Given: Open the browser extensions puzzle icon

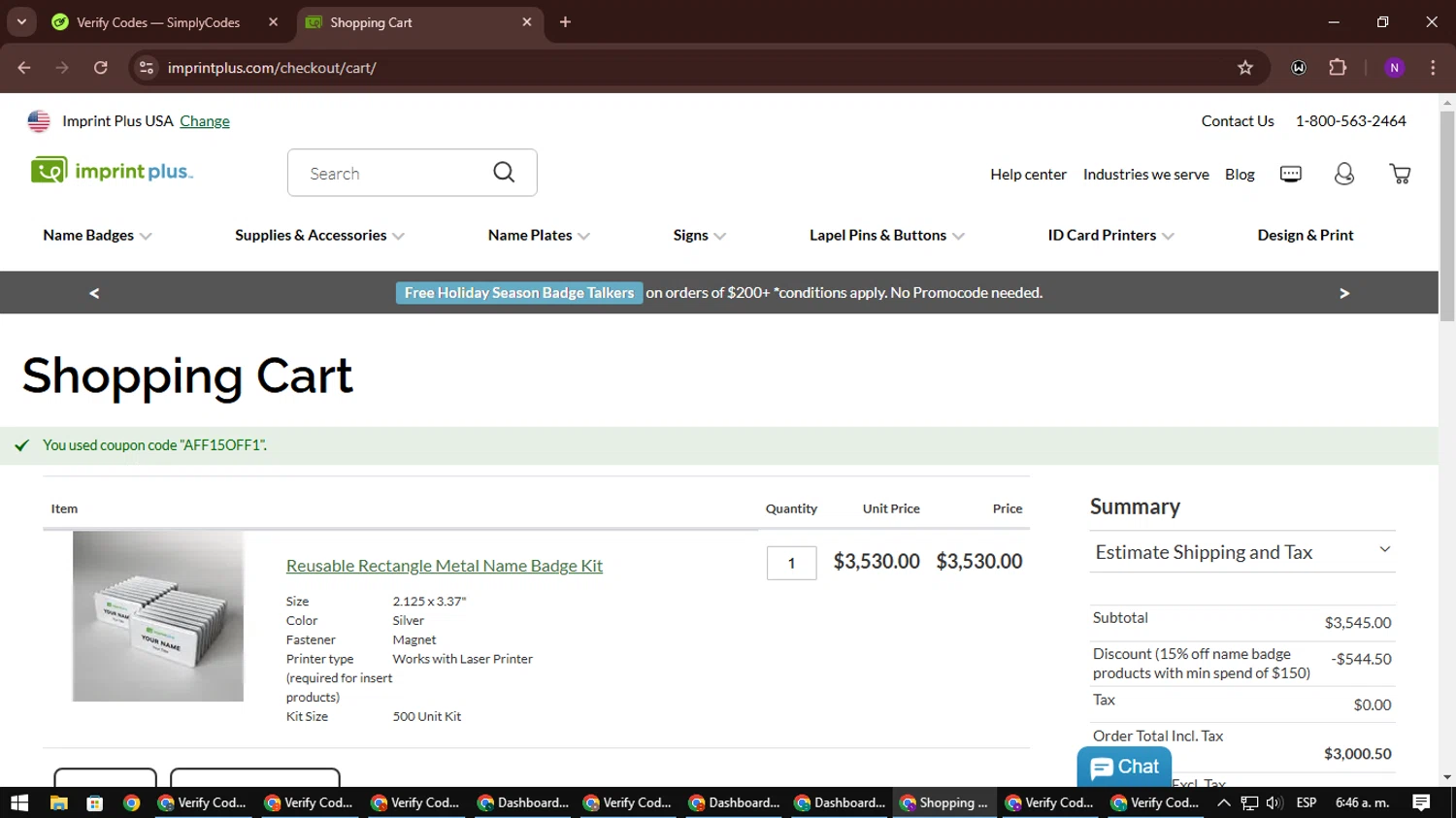Looking at the screenshot, I should [1338, 68].
